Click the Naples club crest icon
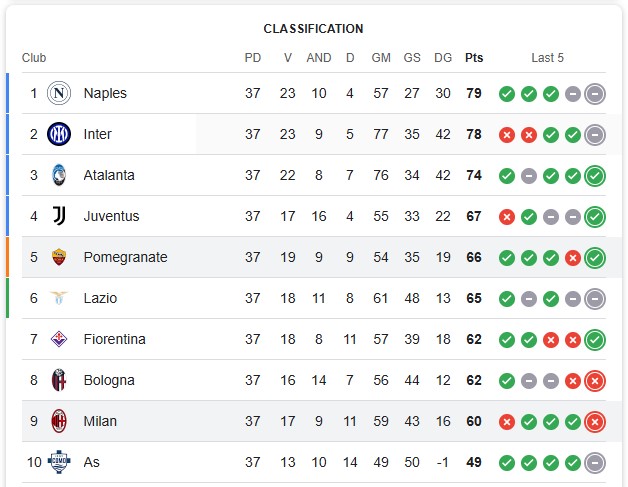Image resolution: width=628 pixels, height=487 pixels. click(x=59, y=93)
